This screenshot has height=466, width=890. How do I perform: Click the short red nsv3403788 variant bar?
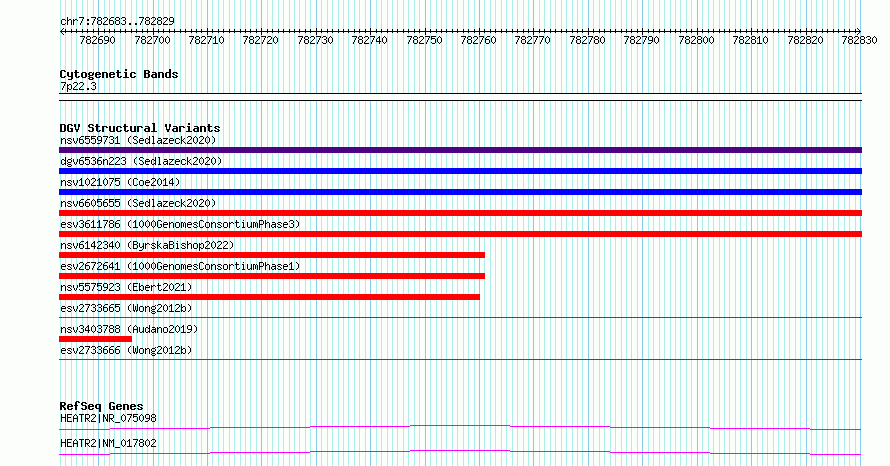pyautogui.click(x=95, y=339)
